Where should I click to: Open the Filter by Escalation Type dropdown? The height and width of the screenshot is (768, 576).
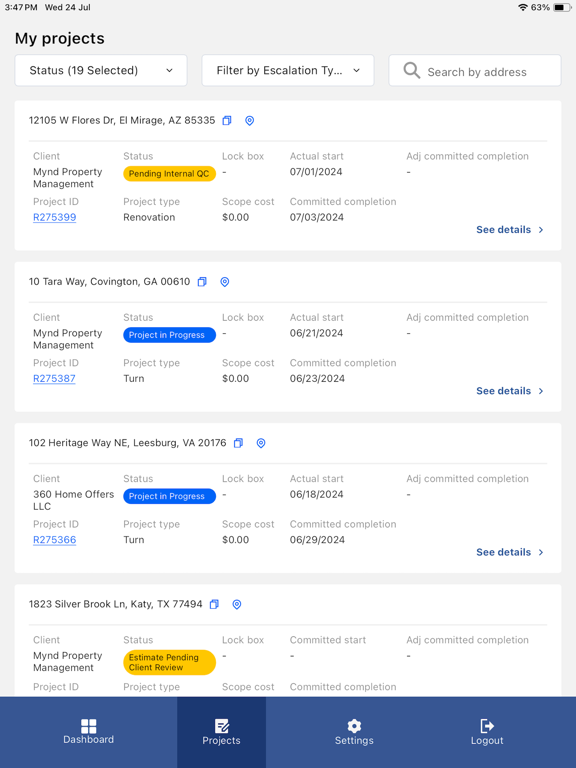288,71
